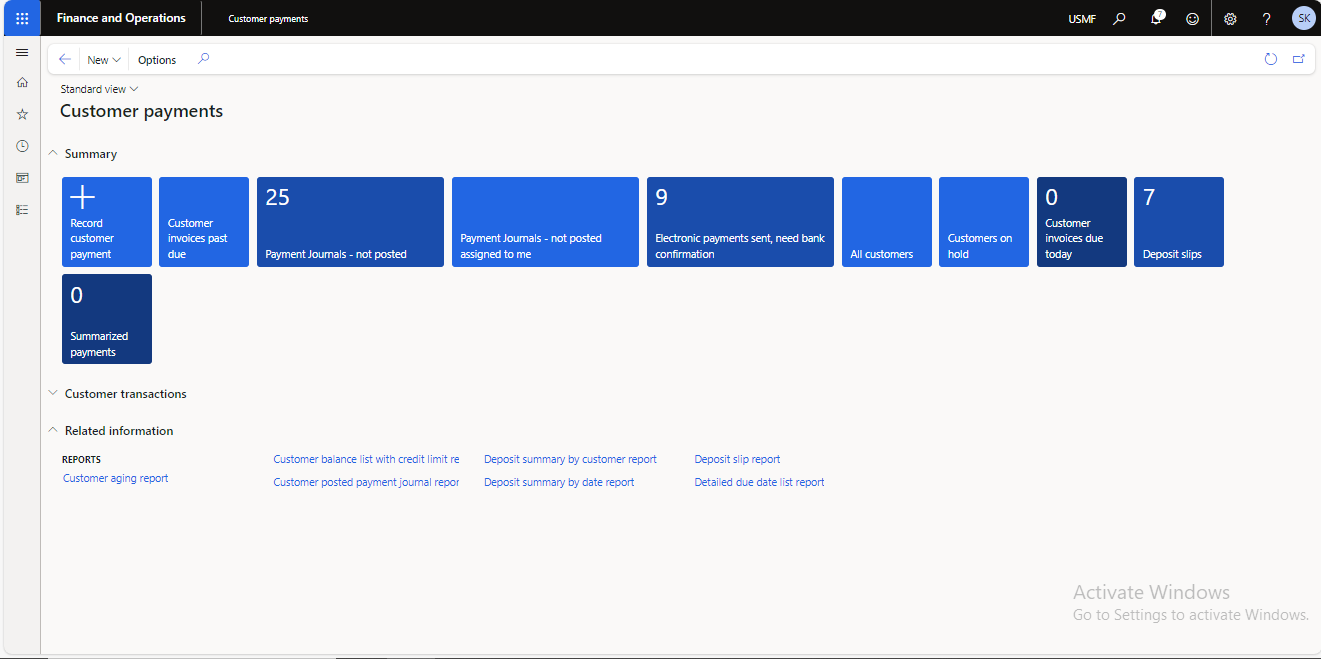Click the back arrow in action bar

tap(65, 59)
